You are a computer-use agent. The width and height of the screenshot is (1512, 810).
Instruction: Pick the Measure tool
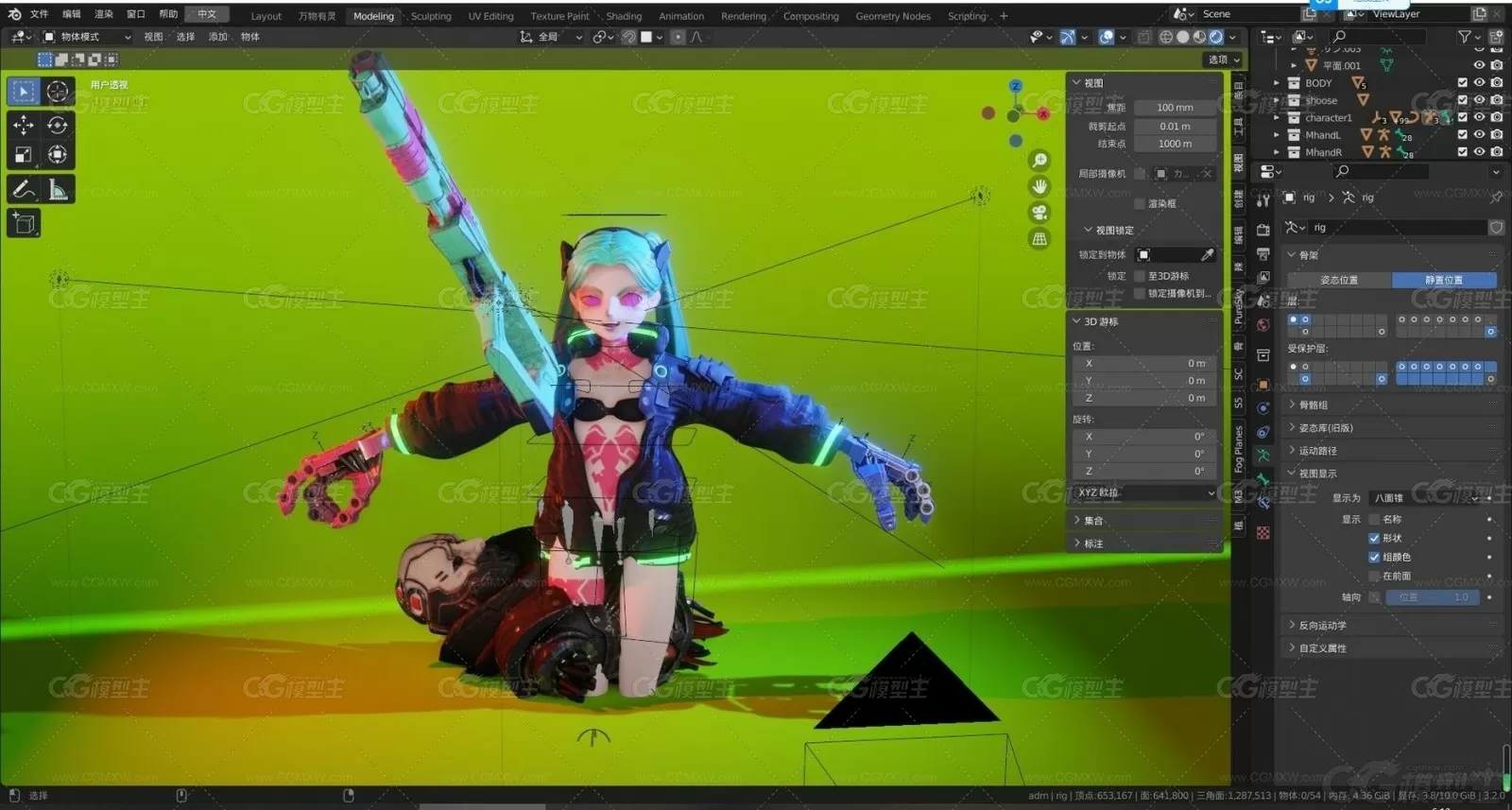[58, 189]
